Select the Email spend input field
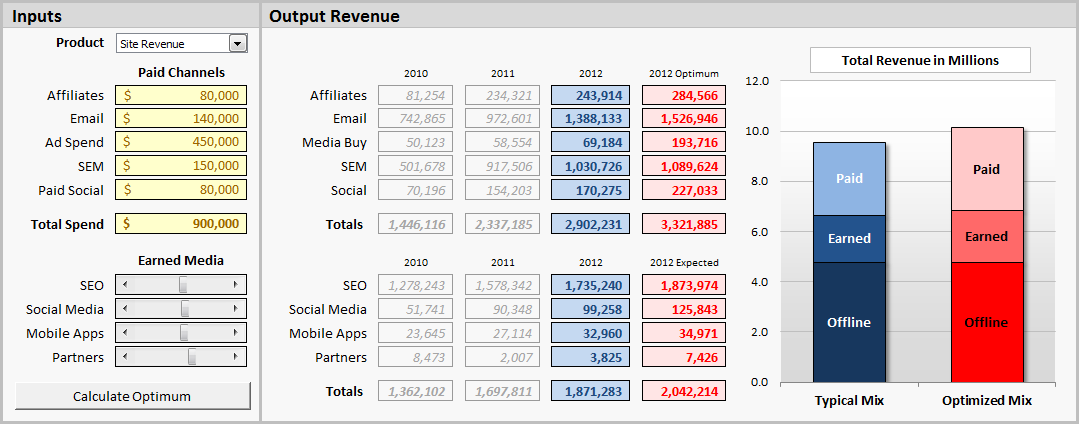This screenshot has height=424, width=1079. [181, 118]
